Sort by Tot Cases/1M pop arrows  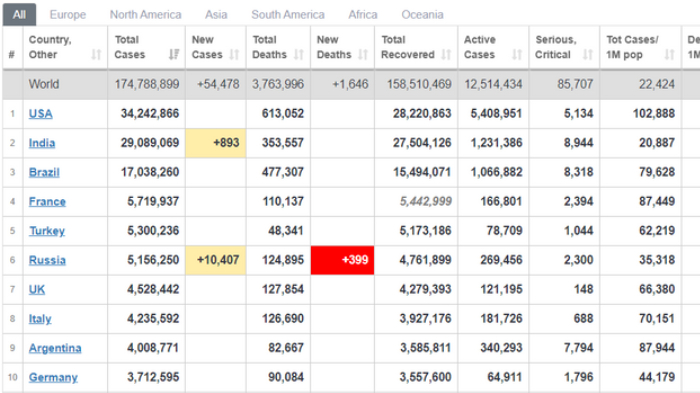coord(669,54)
